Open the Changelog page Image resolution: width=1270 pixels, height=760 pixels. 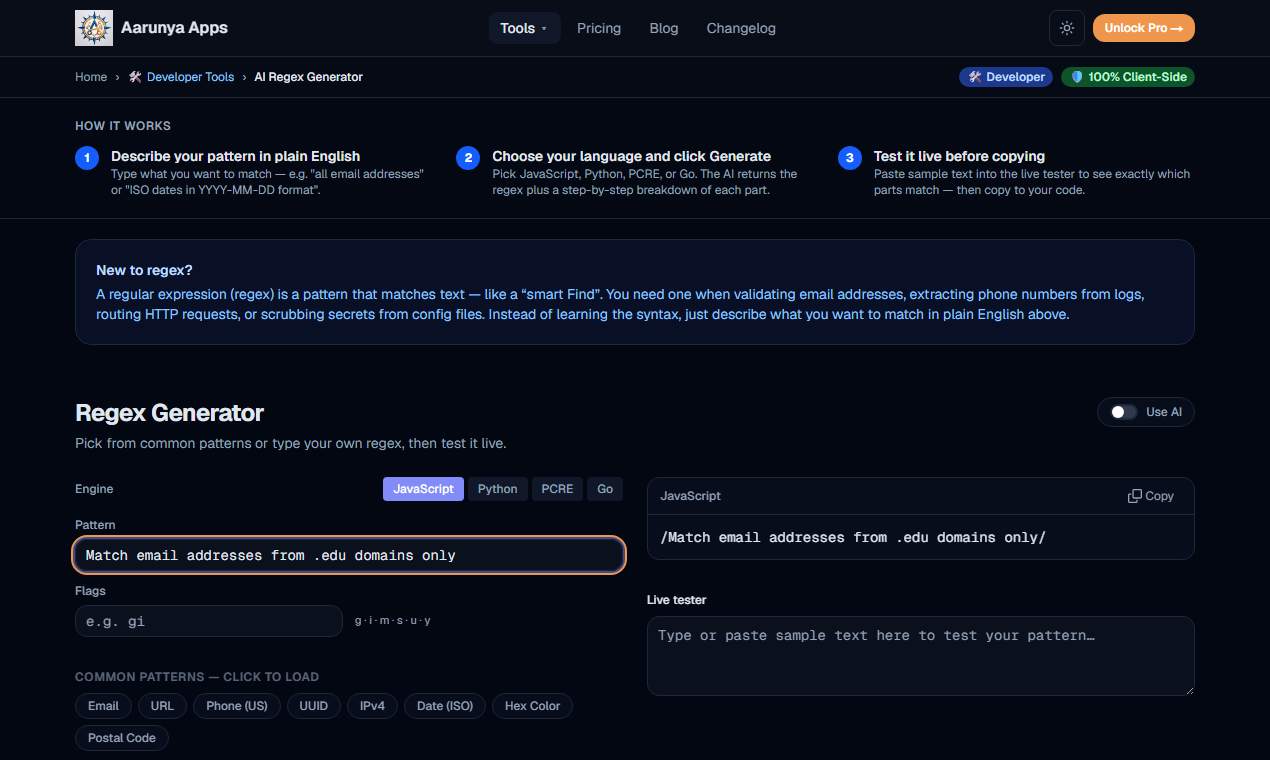coord(741,28)
